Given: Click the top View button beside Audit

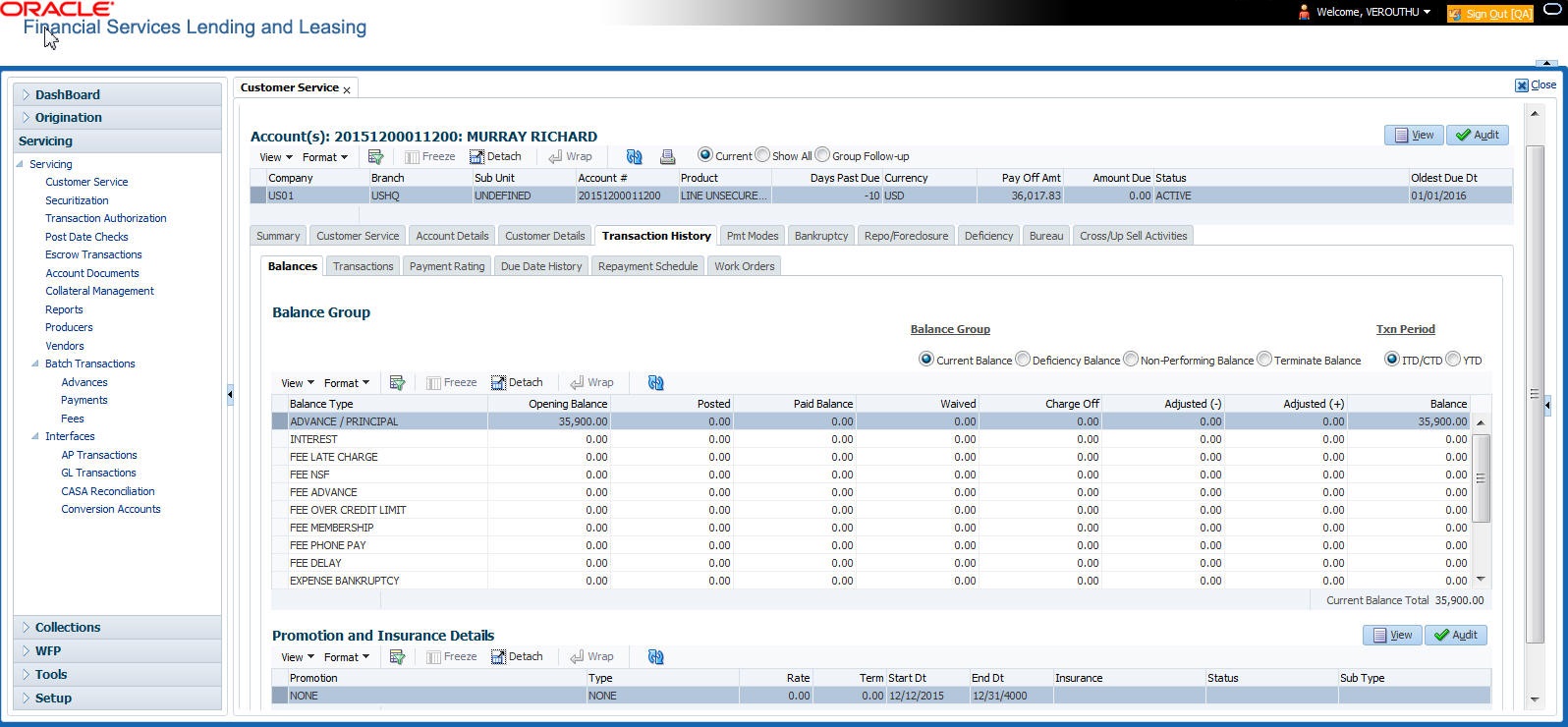Looking at the screenshot, I should 1414,135.
